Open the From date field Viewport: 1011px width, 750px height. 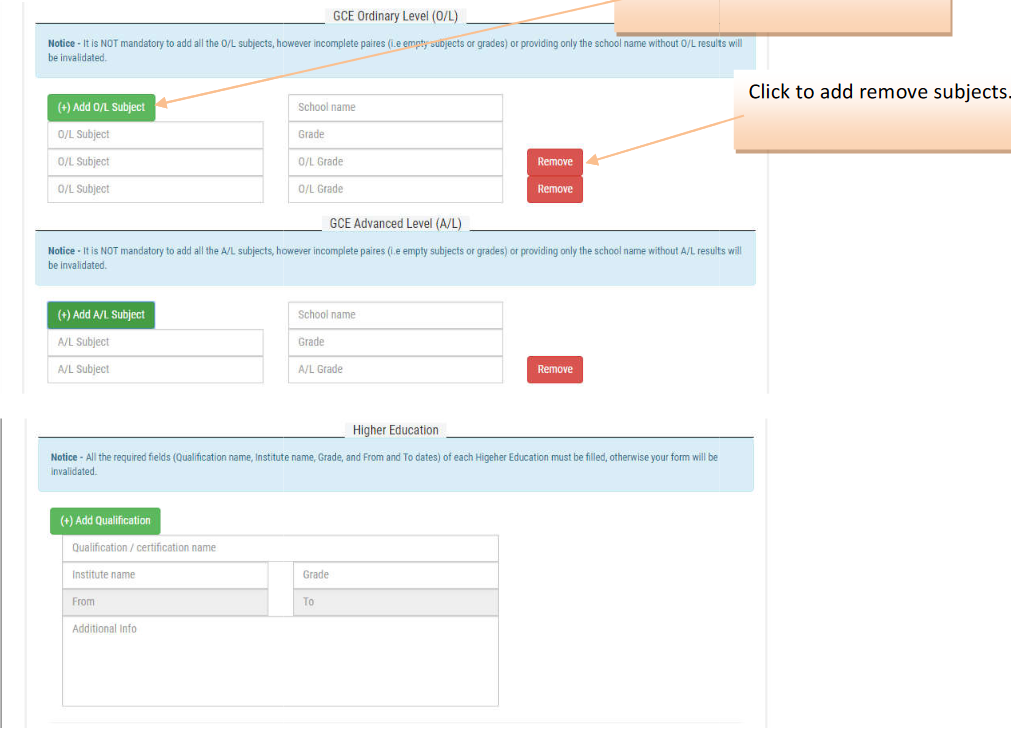(x=165, y=602)
